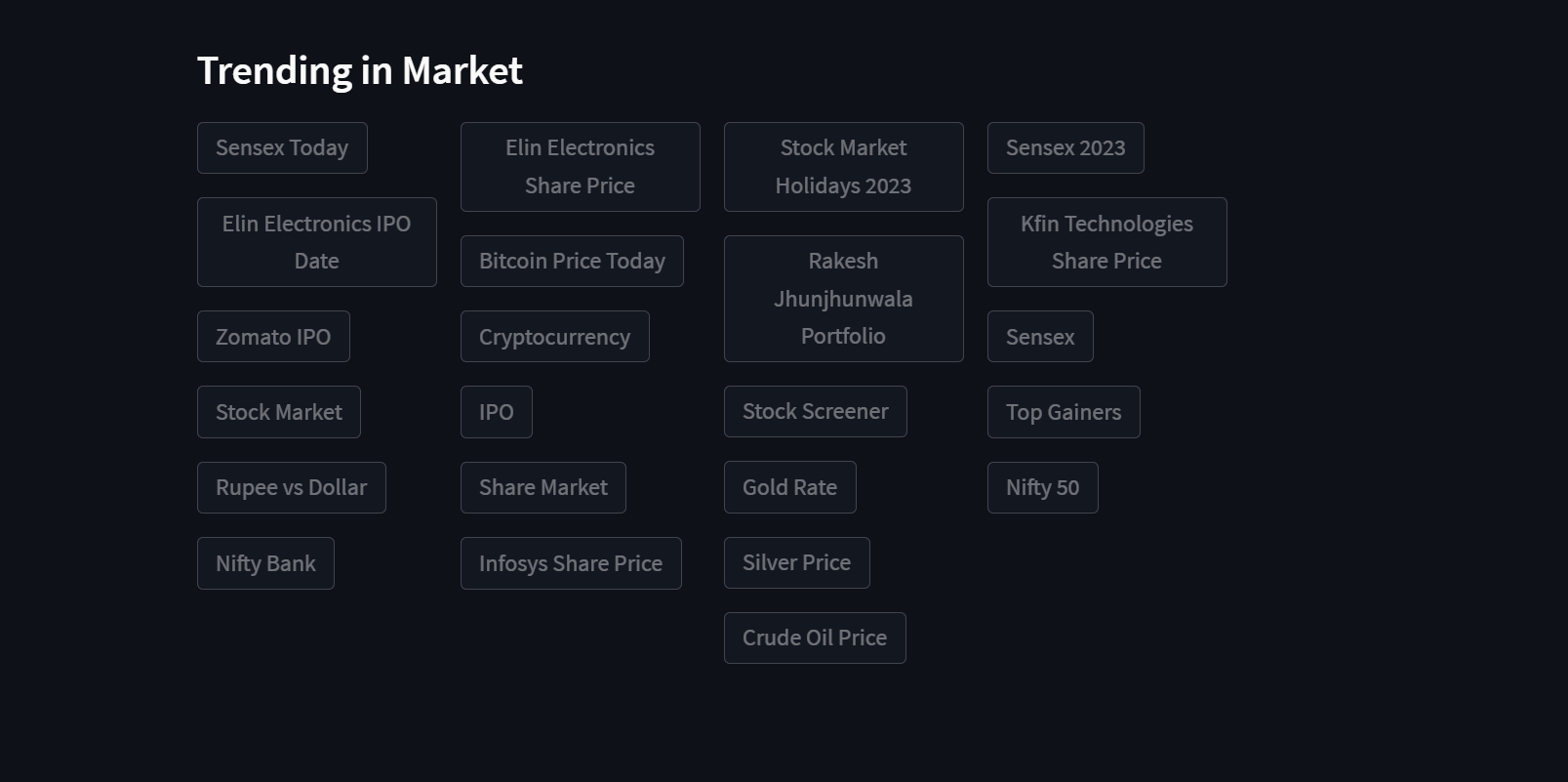This screenshot has width=1568, height=782.
Task: Click the Nifty Bank link
Action: pyautogui.click(x=265, y=563)
